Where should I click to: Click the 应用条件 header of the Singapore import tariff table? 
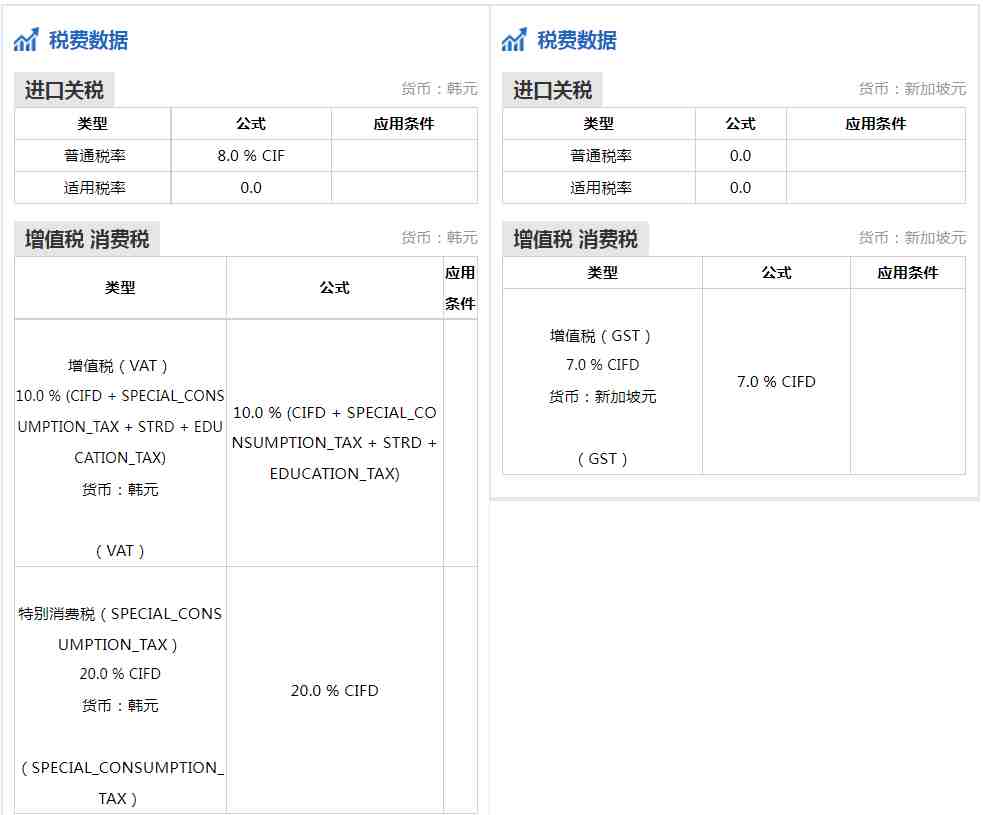coord(876,124)
